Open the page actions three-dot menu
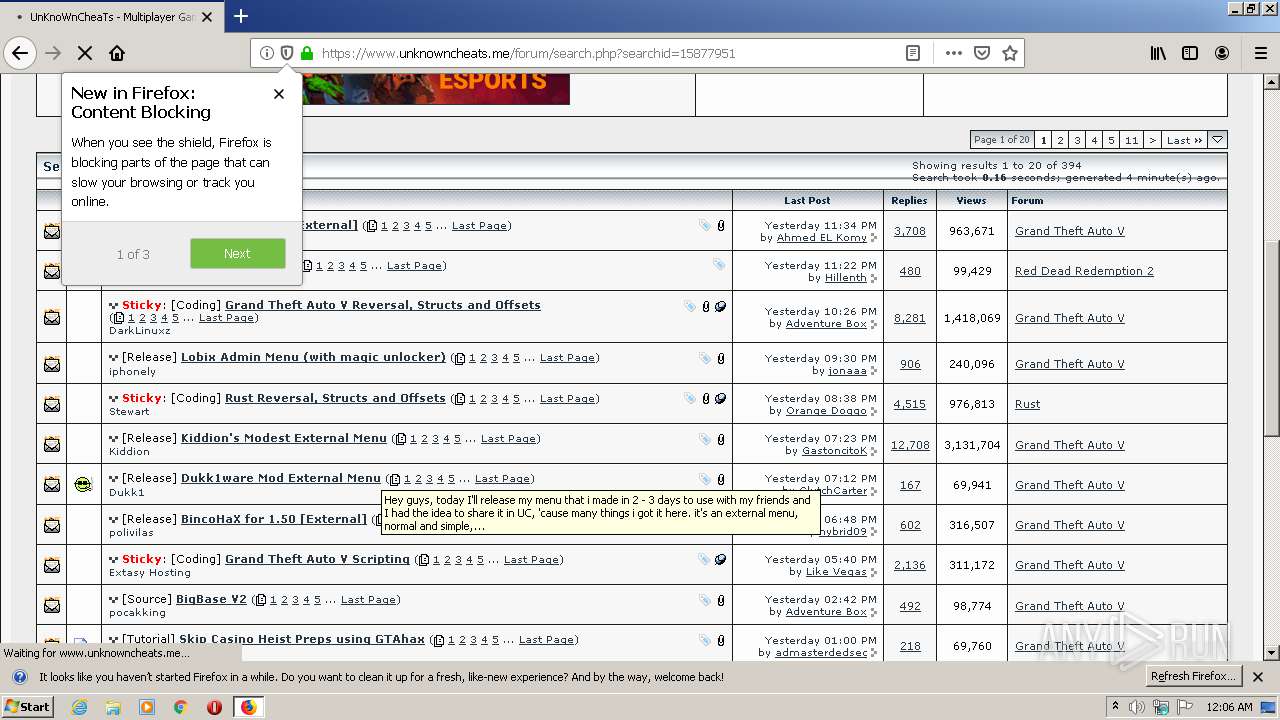1280x720 pixels. coord(953,53)
